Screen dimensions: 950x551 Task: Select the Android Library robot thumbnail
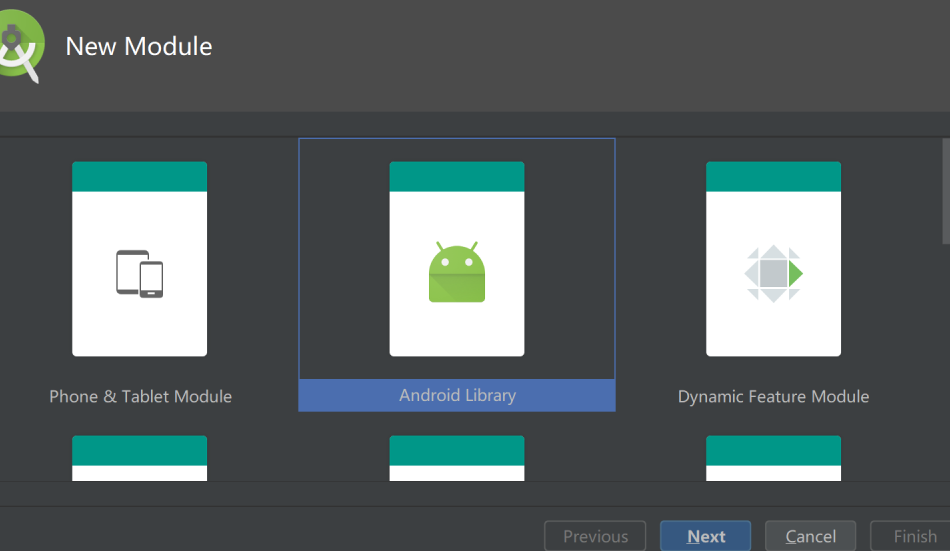[457, 259]
